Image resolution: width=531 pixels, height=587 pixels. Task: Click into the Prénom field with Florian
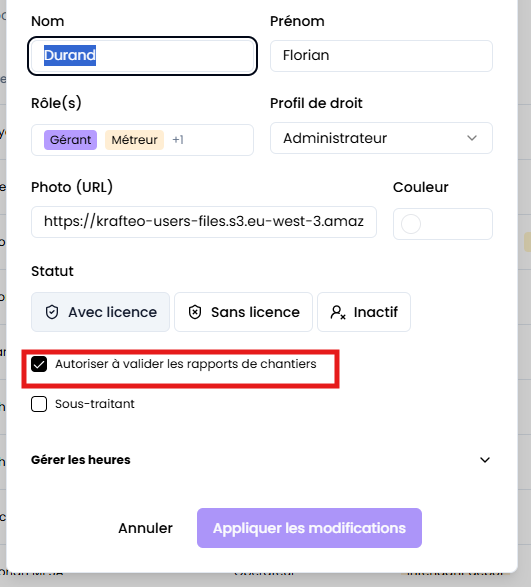381,56
